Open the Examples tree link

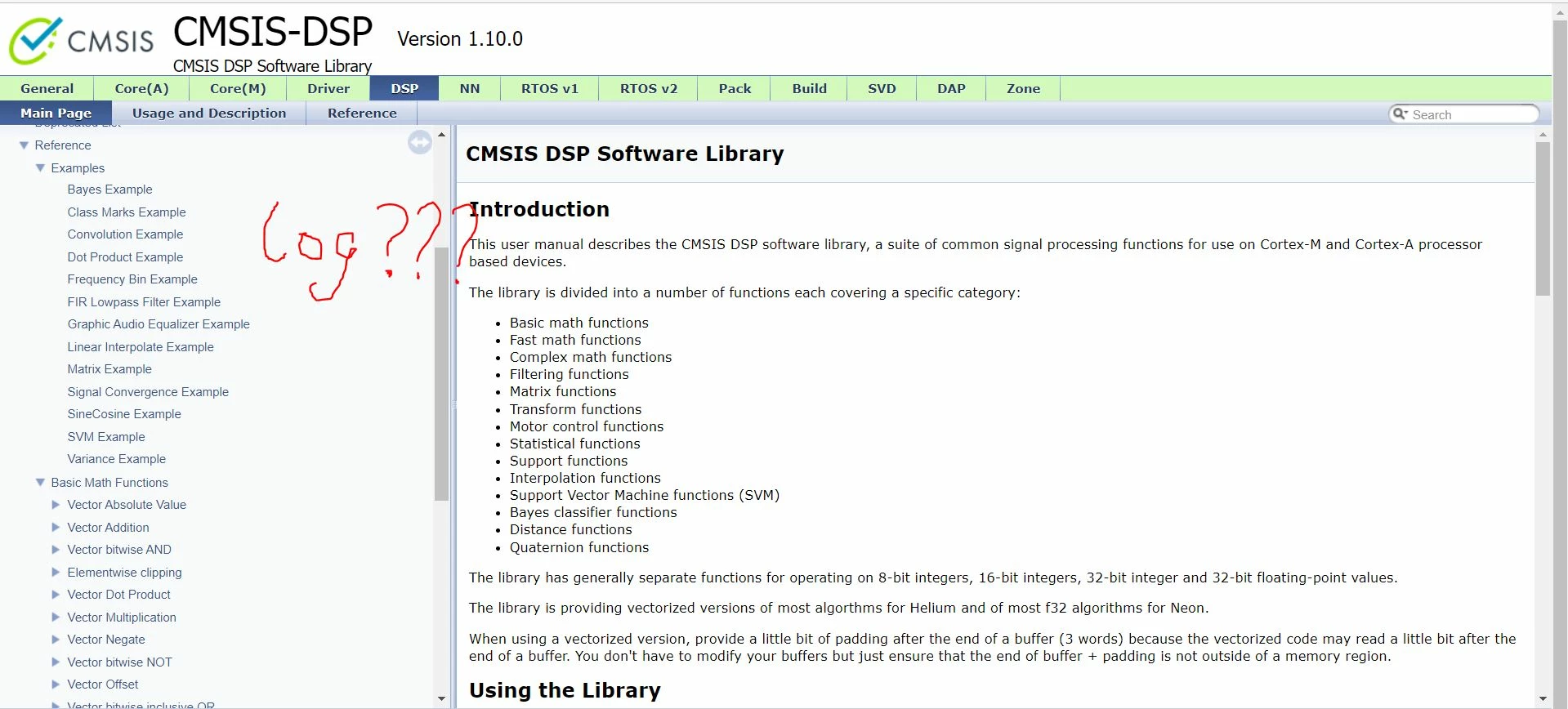point(78,168)
